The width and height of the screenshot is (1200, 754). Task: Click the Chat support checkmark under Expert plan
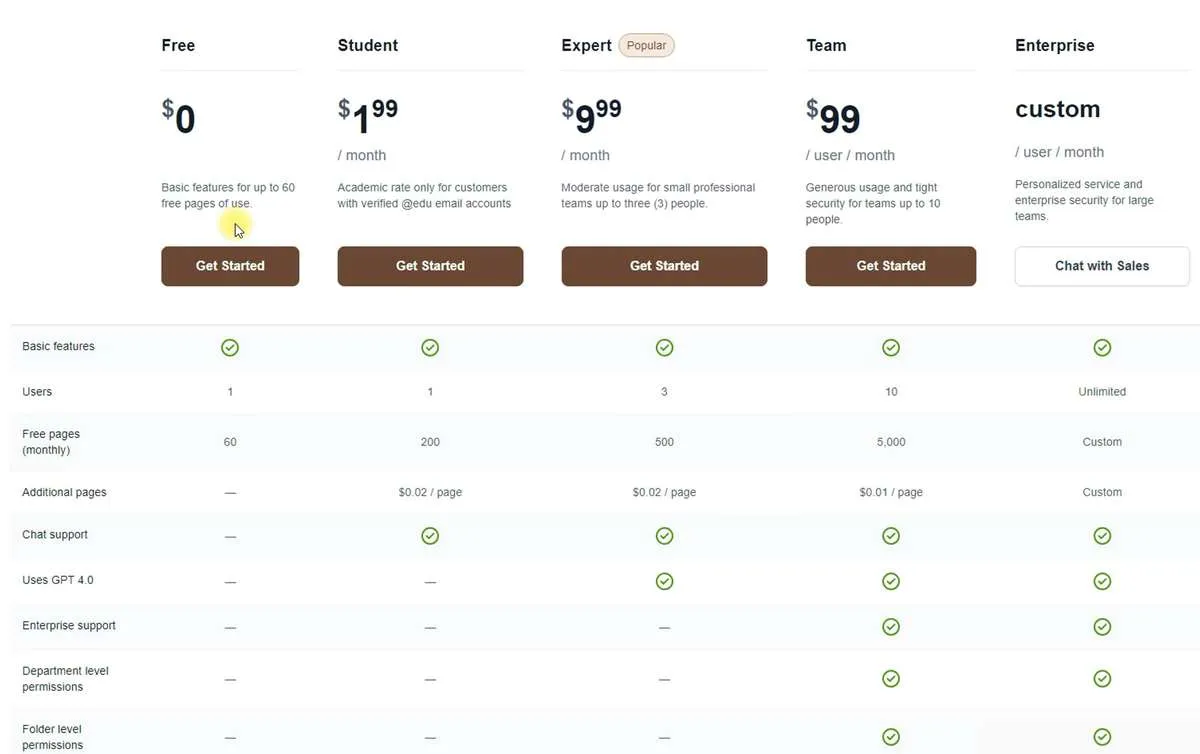click(x=664, y=535)
